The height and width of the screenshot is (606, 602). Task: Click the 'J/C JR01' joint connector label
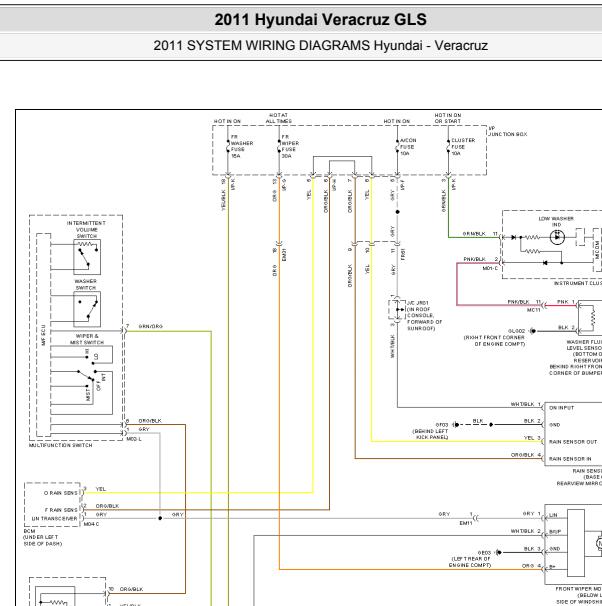[x=418, y=303]
